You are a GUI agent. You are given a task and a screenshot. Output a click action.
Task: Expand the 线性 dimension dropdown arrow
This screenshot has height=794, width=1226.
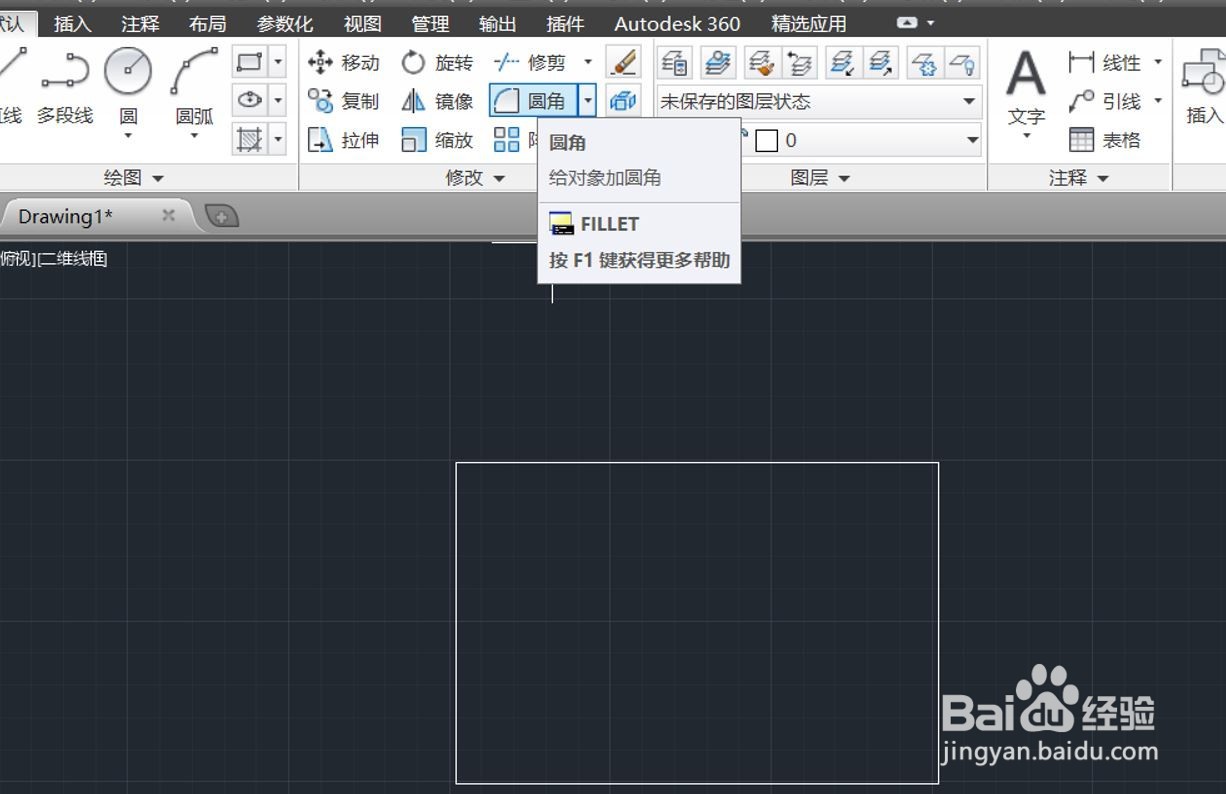[x=1158, y=62]
